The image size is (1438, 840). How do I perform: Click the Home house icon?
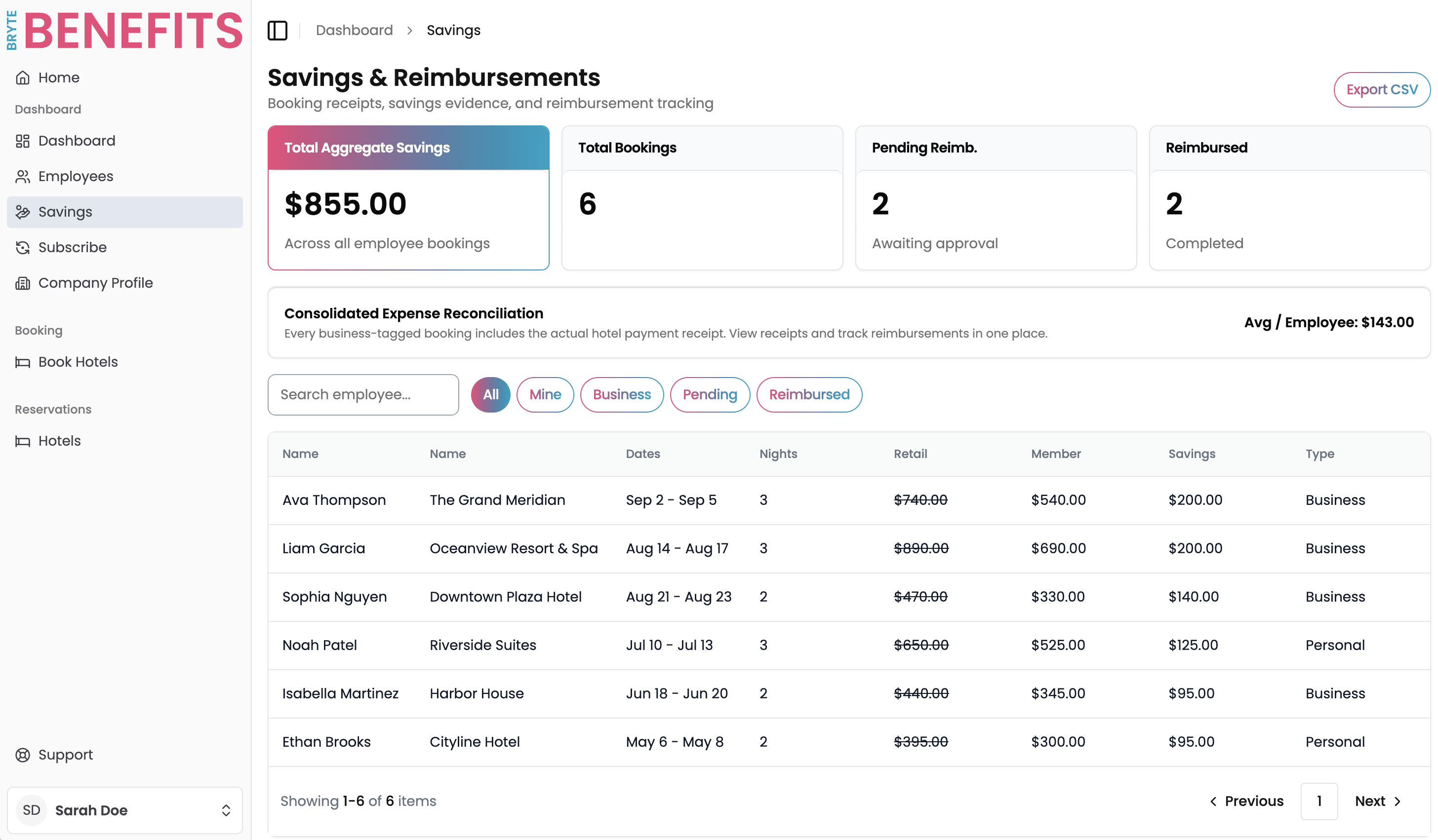coord(23,77)
